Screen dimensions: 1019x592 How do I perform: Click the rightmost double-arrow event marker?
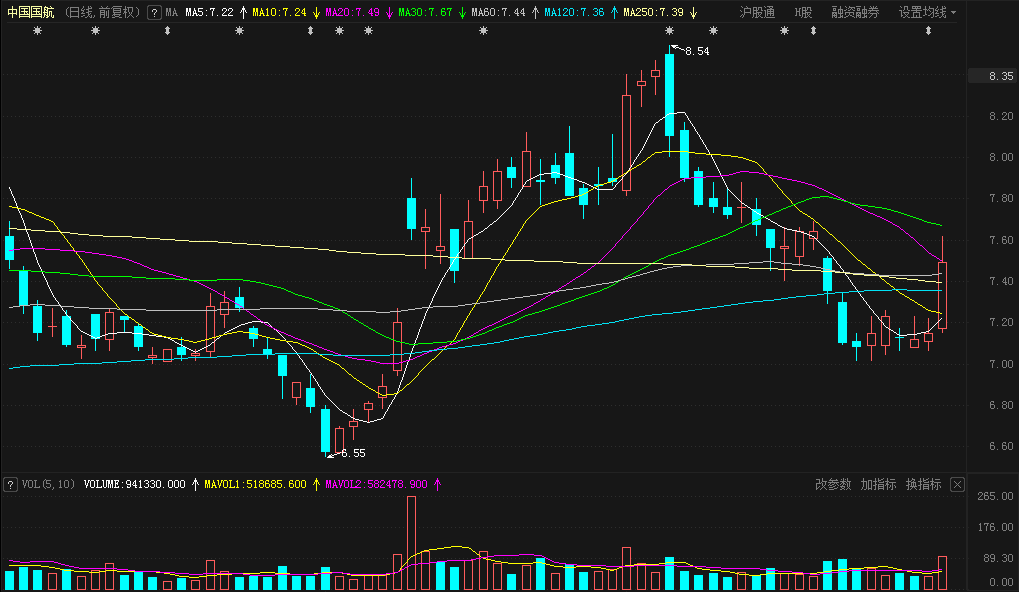(x=929, y=31)
